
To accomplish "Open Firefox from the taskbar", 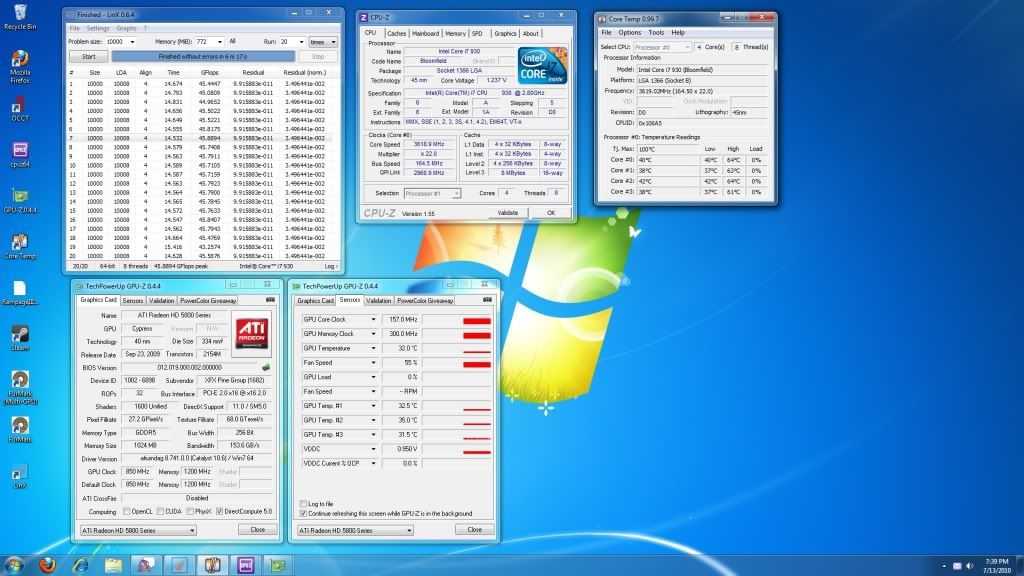I will point(47,565).
